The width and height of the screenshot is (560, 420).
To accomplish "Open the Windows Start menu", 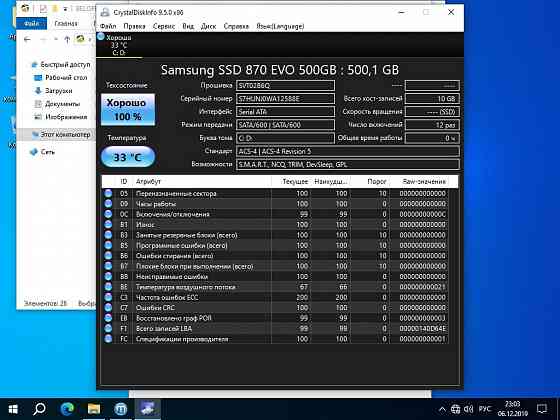I will [13, 409].
